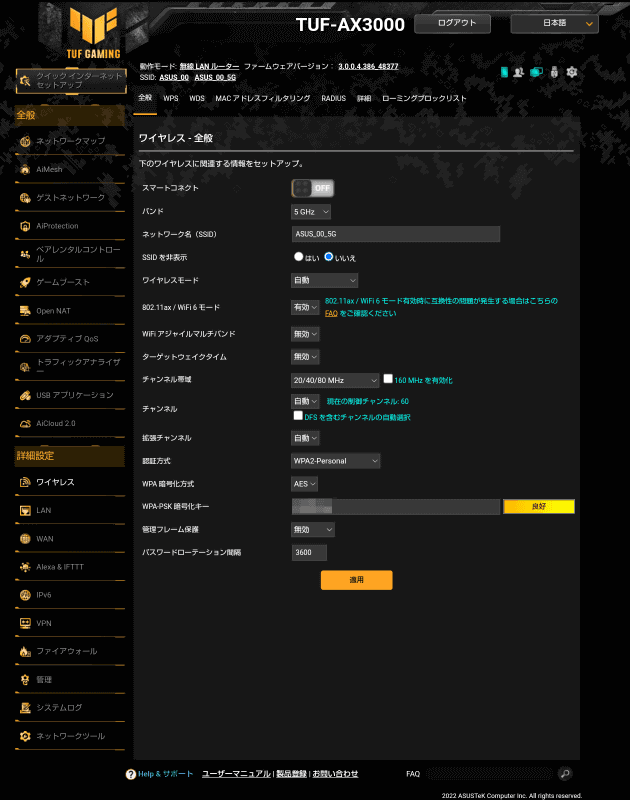Viewport: 630px width, 800px height.
Task: Open the バンド 5 GHz dropdown
Action: 311,212
